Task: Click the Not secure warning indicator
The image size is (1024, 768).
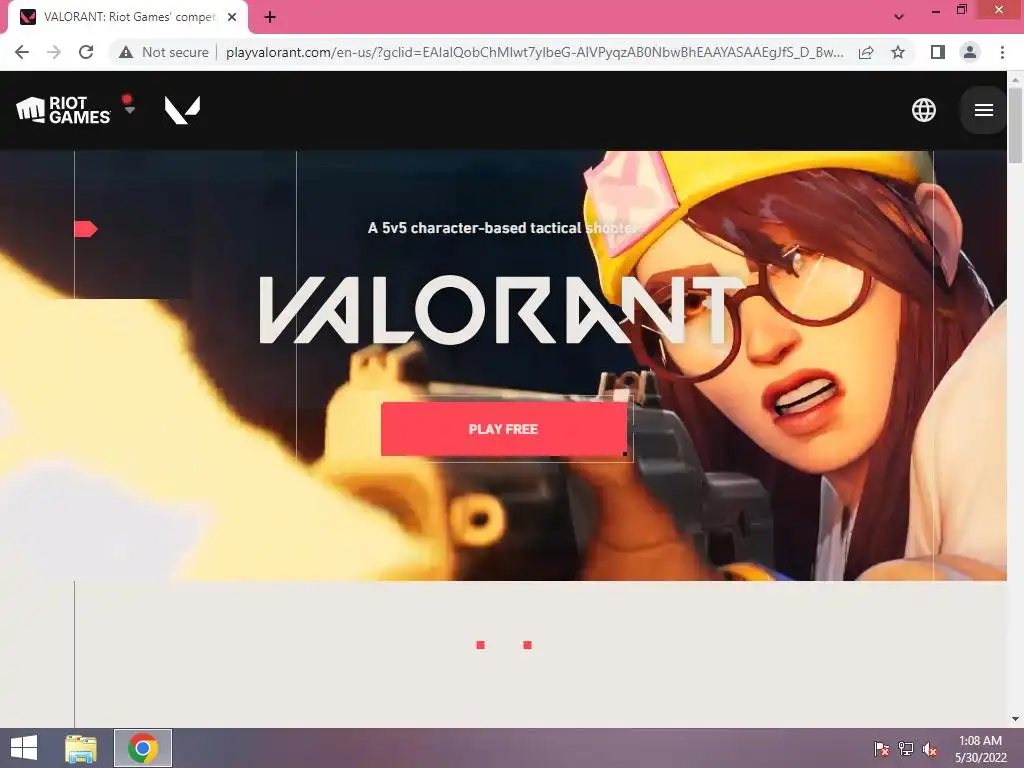Action: tap(163, 52)
